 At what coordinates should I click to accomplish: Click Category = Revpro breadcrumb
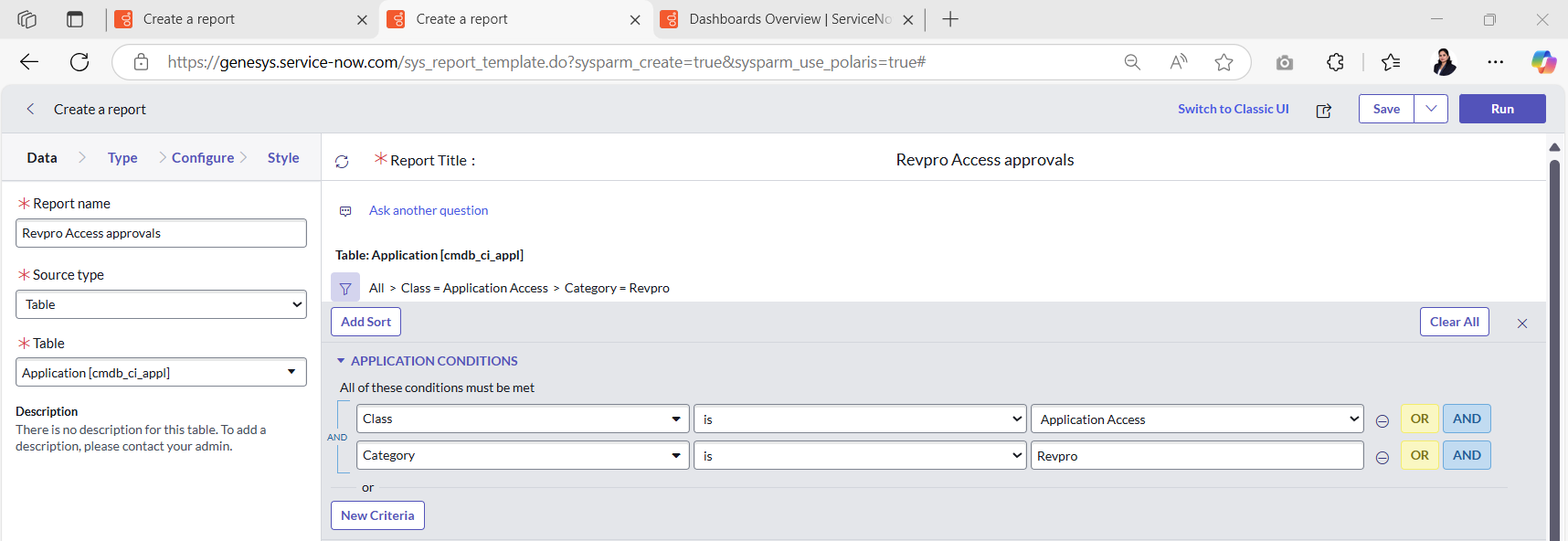point(617,288)
